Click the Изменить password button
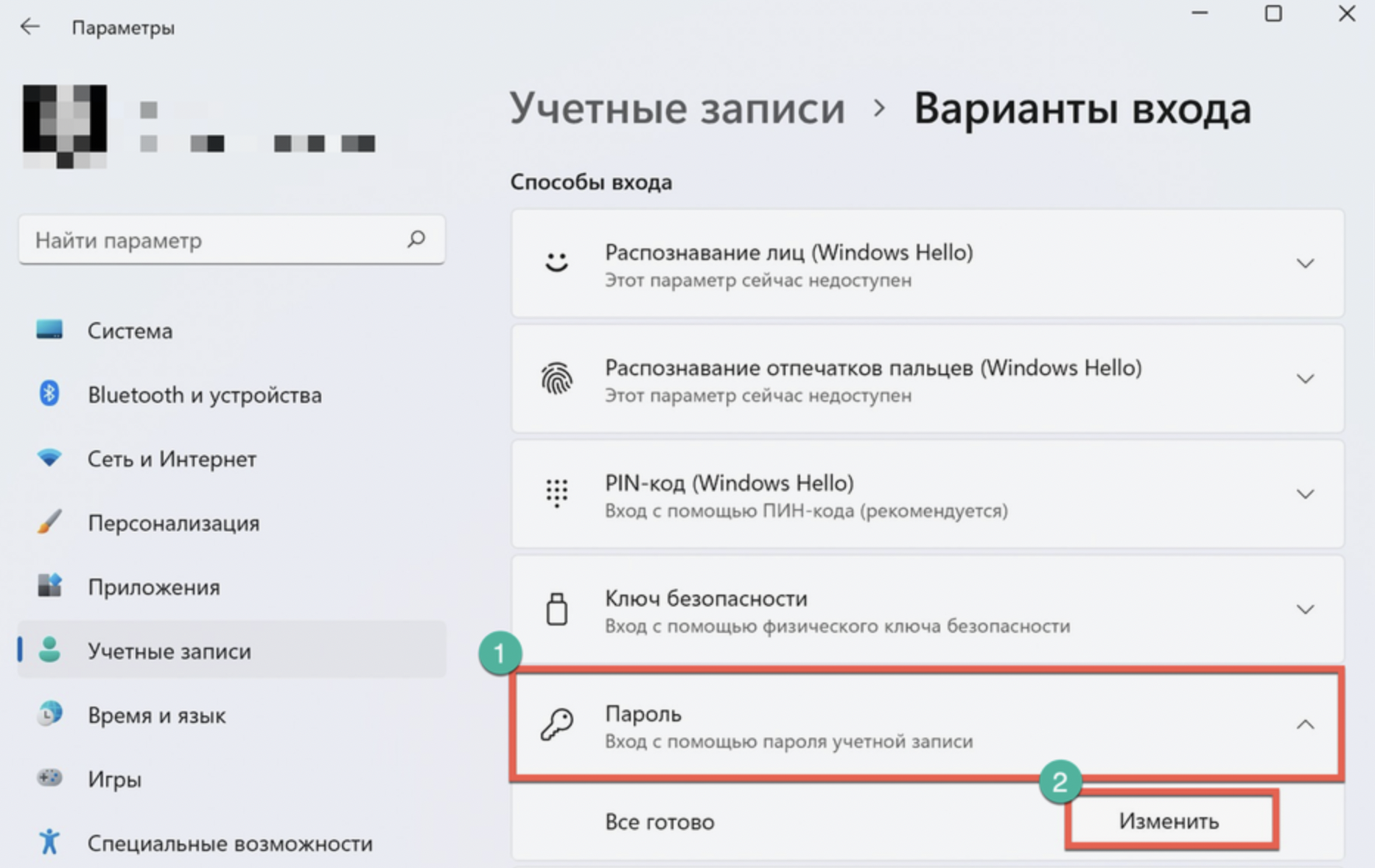 [1169, 821]
